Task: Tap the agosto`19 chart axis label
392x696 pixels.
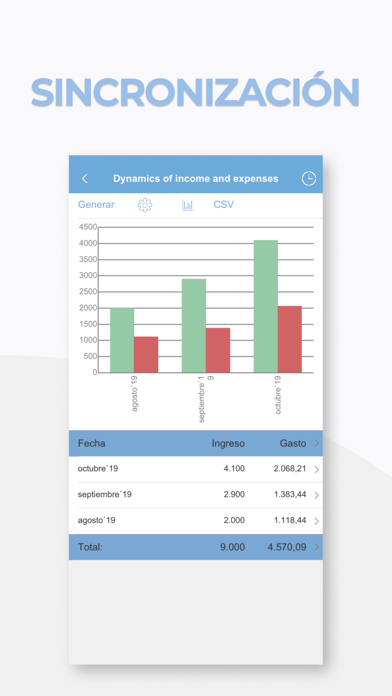Action: (x=135, y=394)
